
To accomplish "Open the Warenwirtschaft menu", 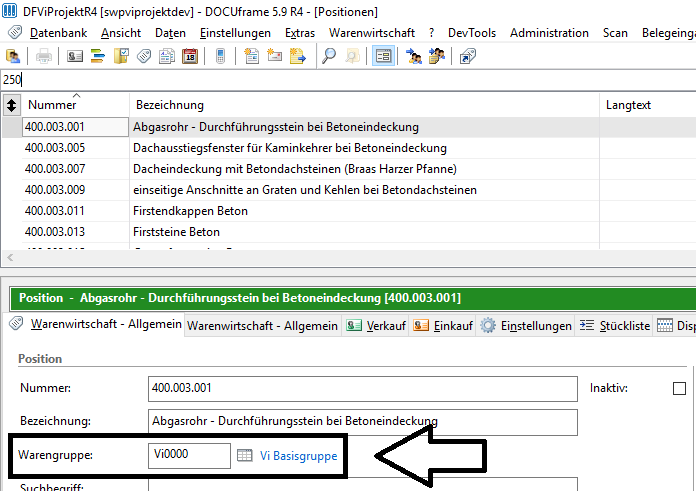I will pyautogui.click(x=372, y=33).
